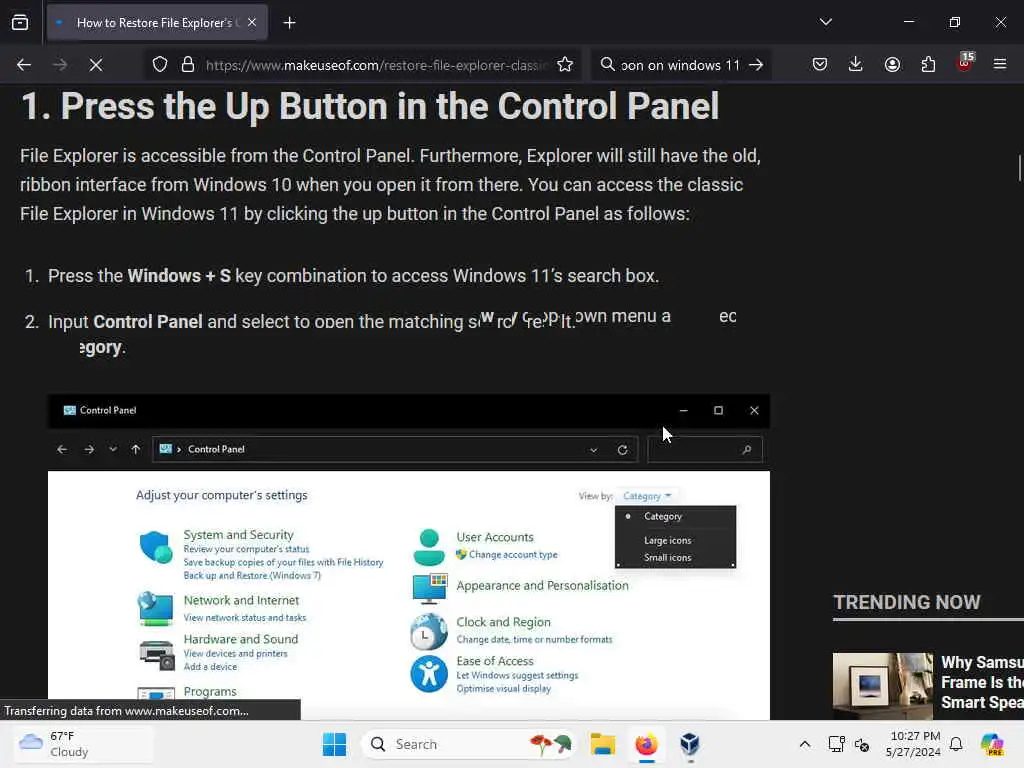The width and height of the screenshot is (1024, 768).
Task: Click the Ease of Access accessibility icon
Action: 428,673
